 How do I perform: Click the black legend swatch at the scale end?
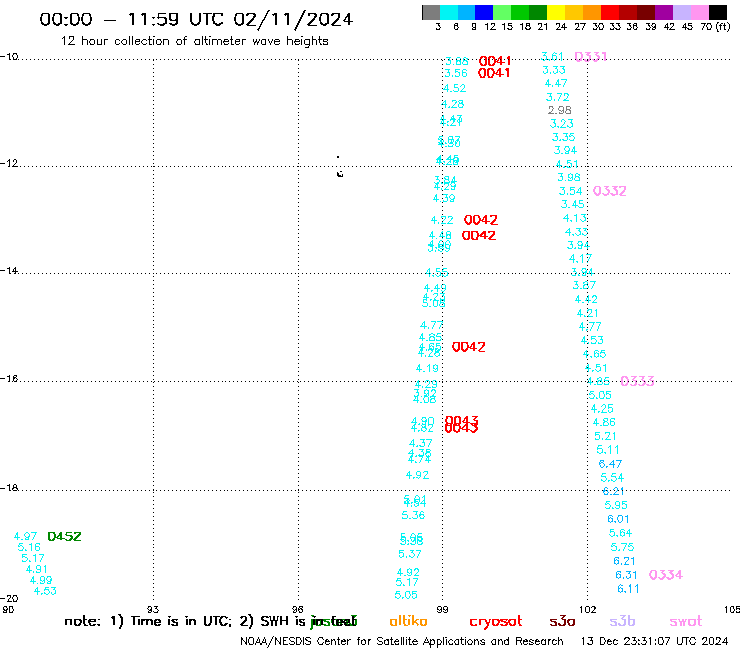point(717,12)
